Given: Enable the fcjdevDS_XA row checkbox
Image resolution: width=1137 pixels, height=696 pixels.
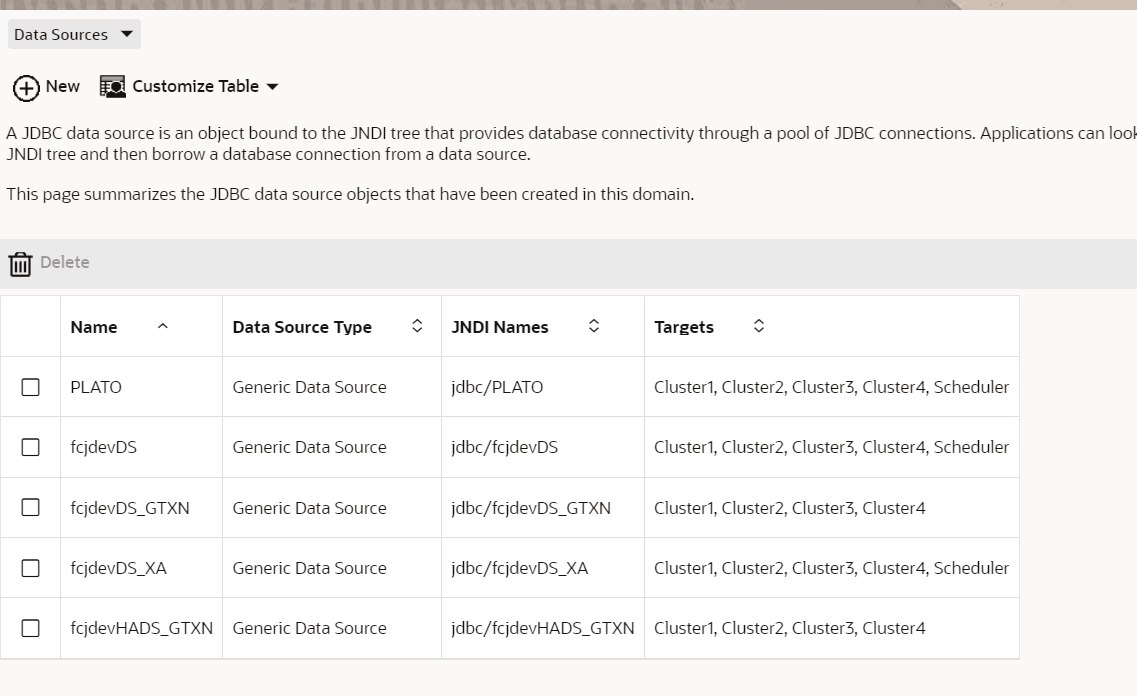Looking at the screenshot, I should [x=31, y=568].
